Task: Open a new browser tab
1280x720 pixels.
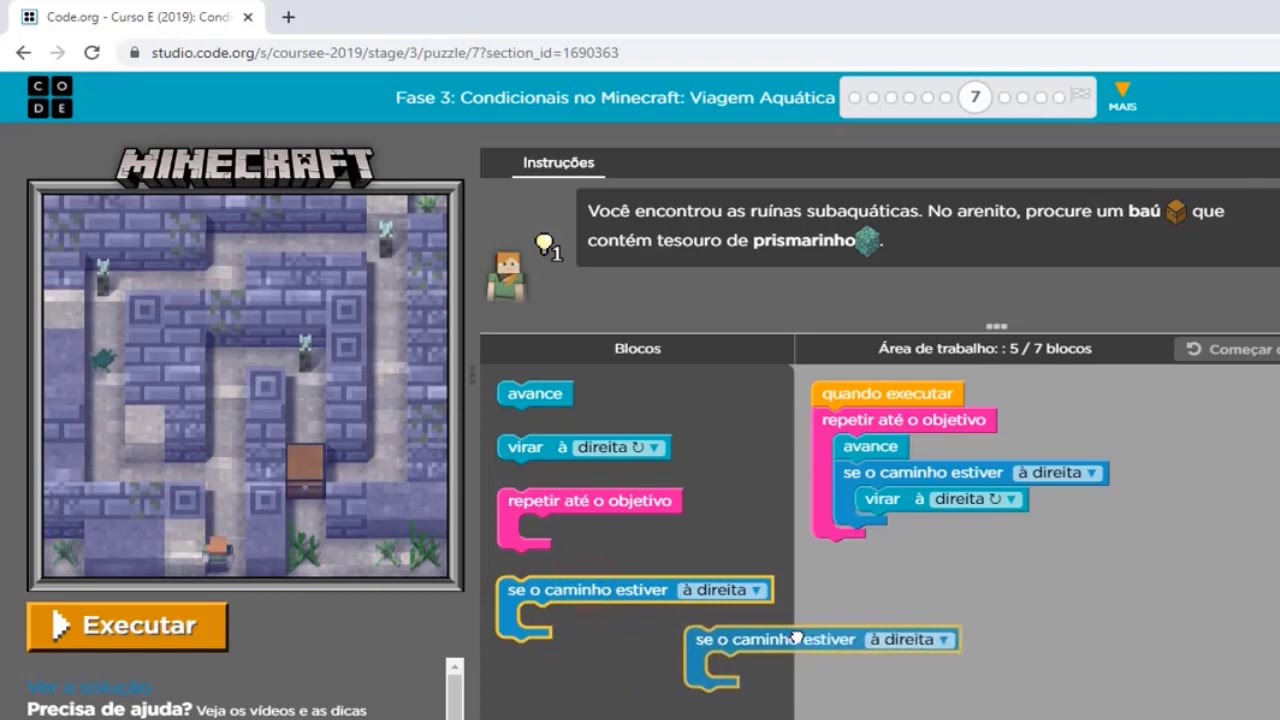Action: [288, 17]
